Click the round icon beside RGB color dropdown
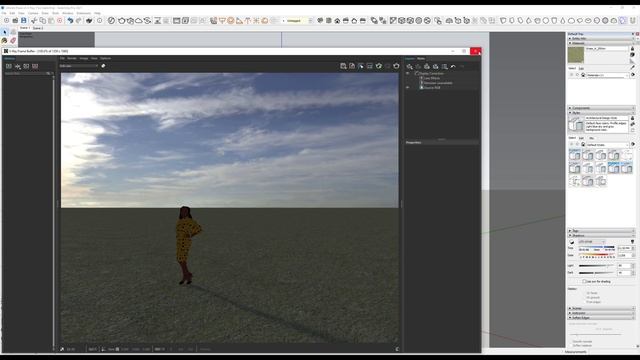The image size is (640, 360). (x=103, y=66)
